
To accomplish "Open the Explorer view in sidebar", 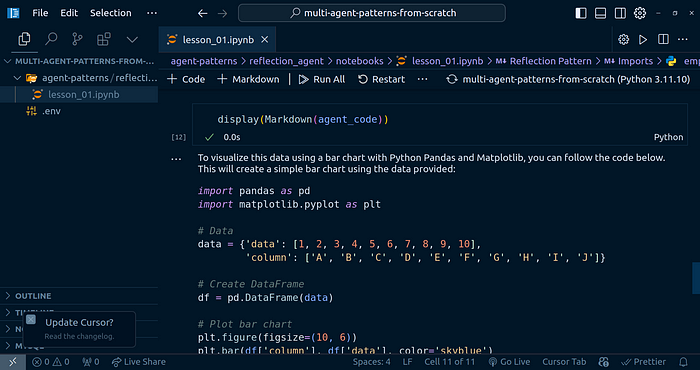I will coord(24,39).
